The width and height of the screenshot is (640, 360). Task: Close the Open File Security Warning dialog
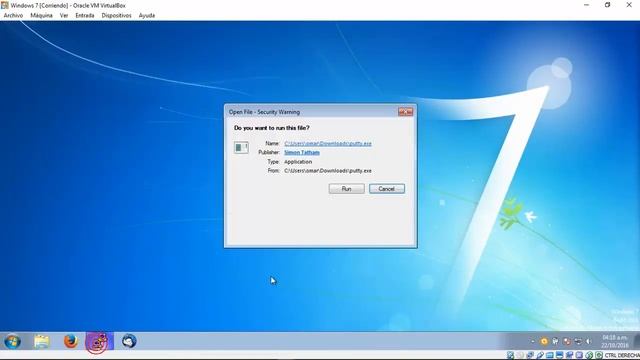pos(405,112)
